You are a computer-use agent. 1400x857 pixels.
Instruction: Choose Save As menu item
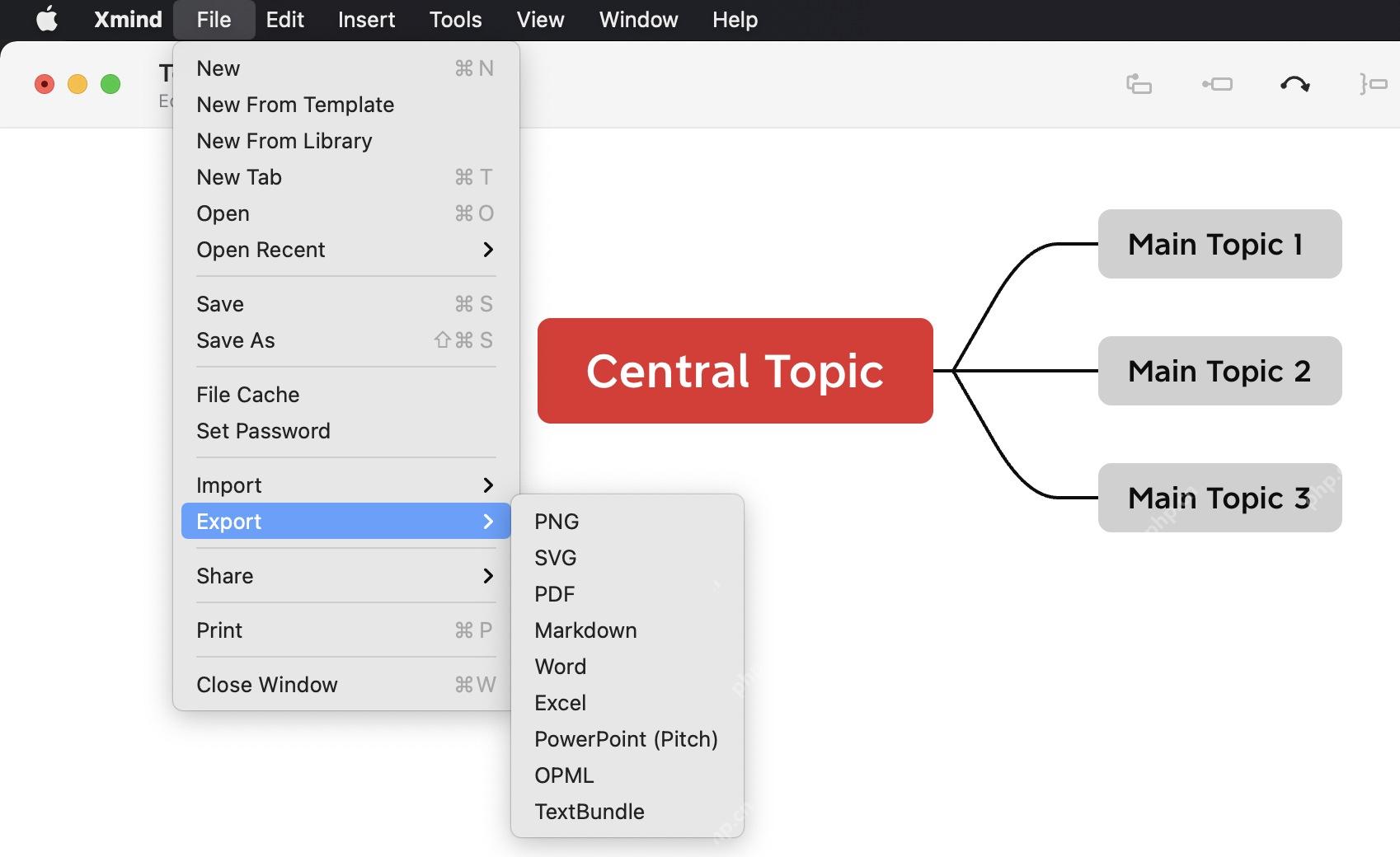click(x=346, y=340)
